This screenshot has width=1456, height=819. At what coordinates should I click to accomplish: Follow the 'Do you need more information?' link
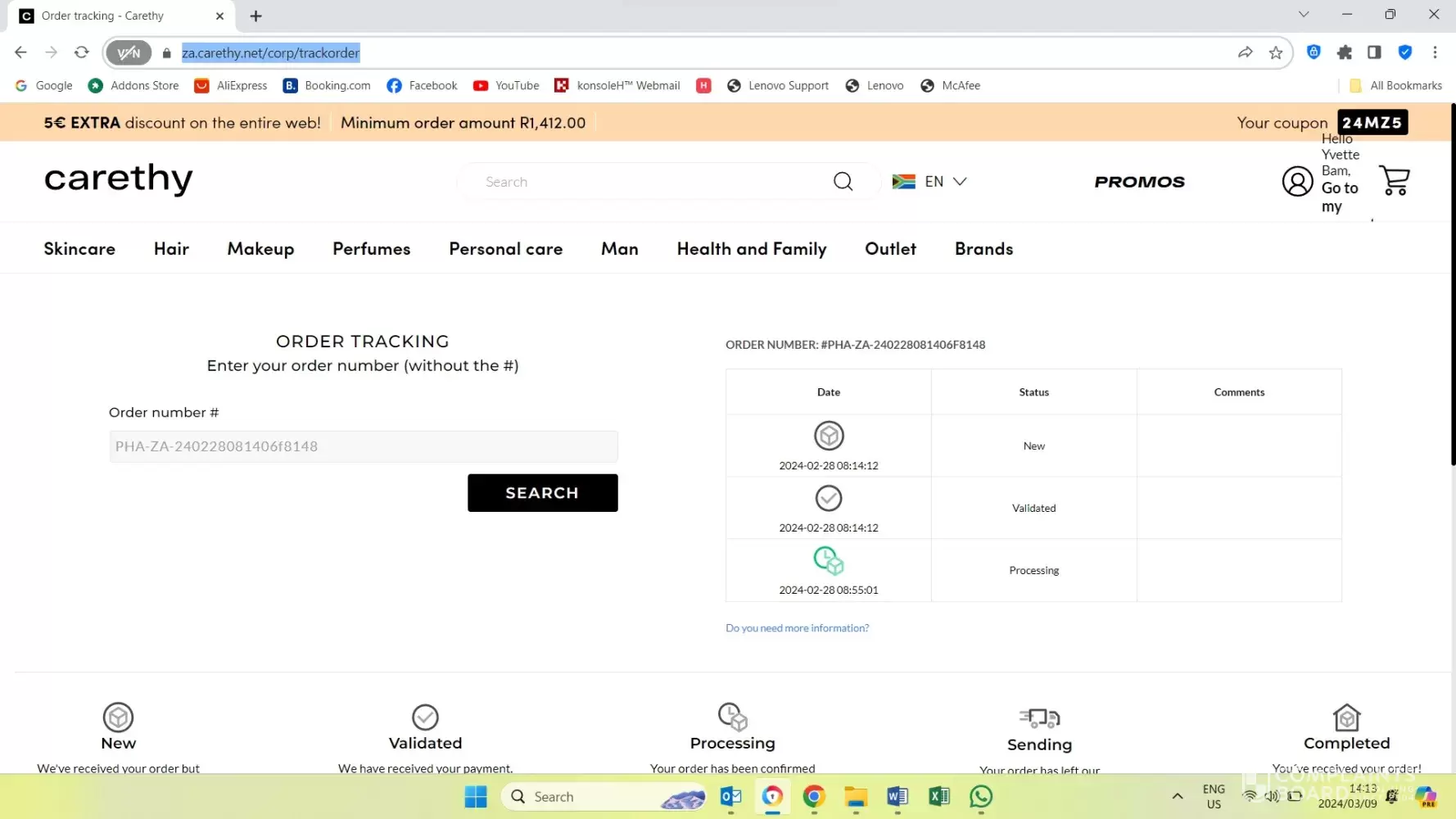797,628
